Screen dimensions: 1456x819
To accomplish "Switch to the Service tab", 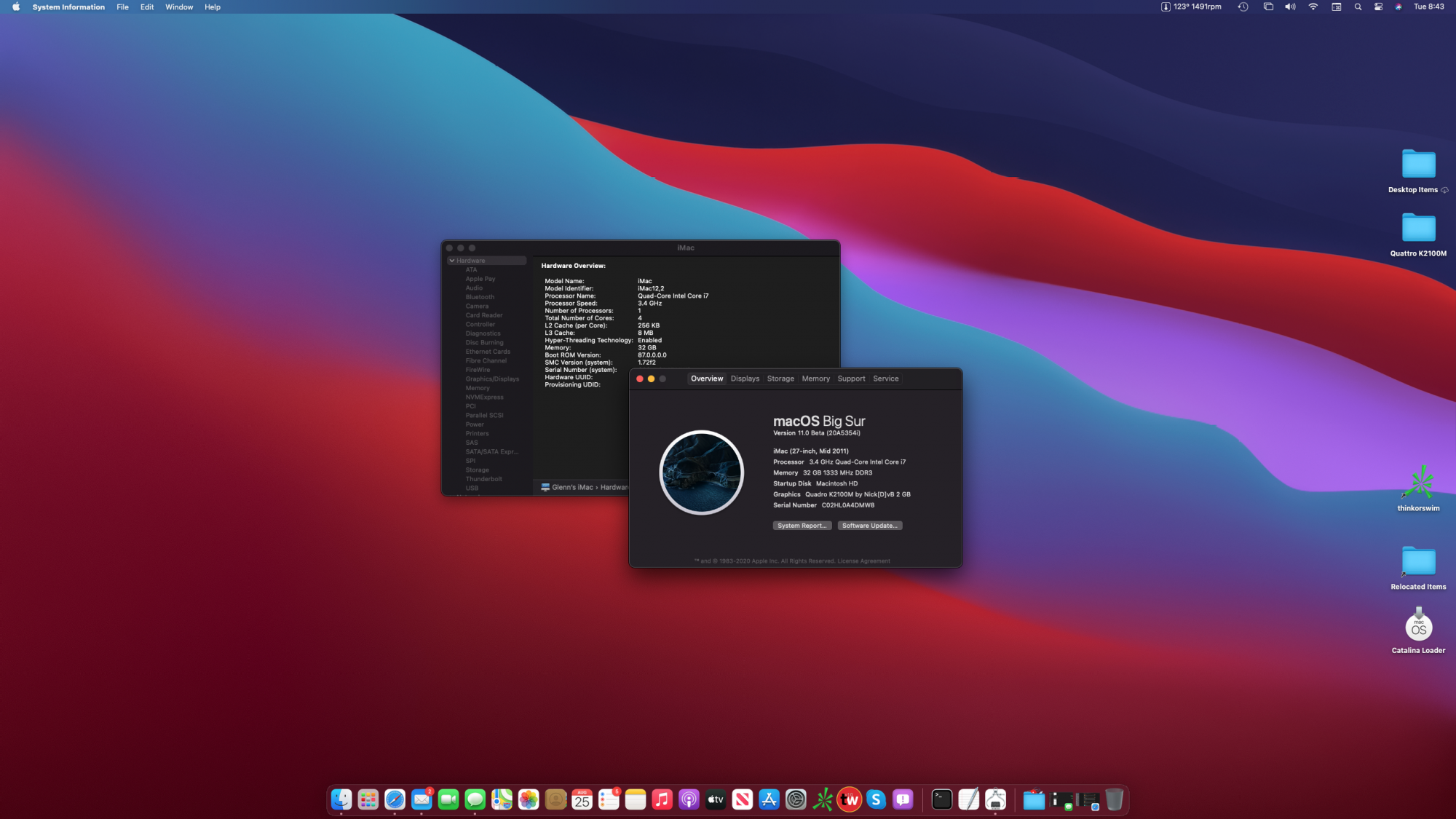I will pos(886,379).
